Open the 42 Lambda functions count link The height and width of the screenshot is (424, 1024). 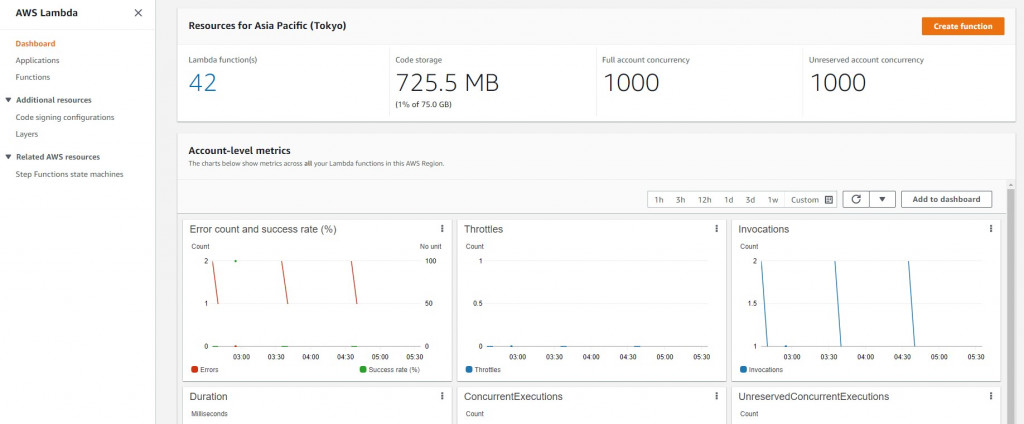coord(203,83)
